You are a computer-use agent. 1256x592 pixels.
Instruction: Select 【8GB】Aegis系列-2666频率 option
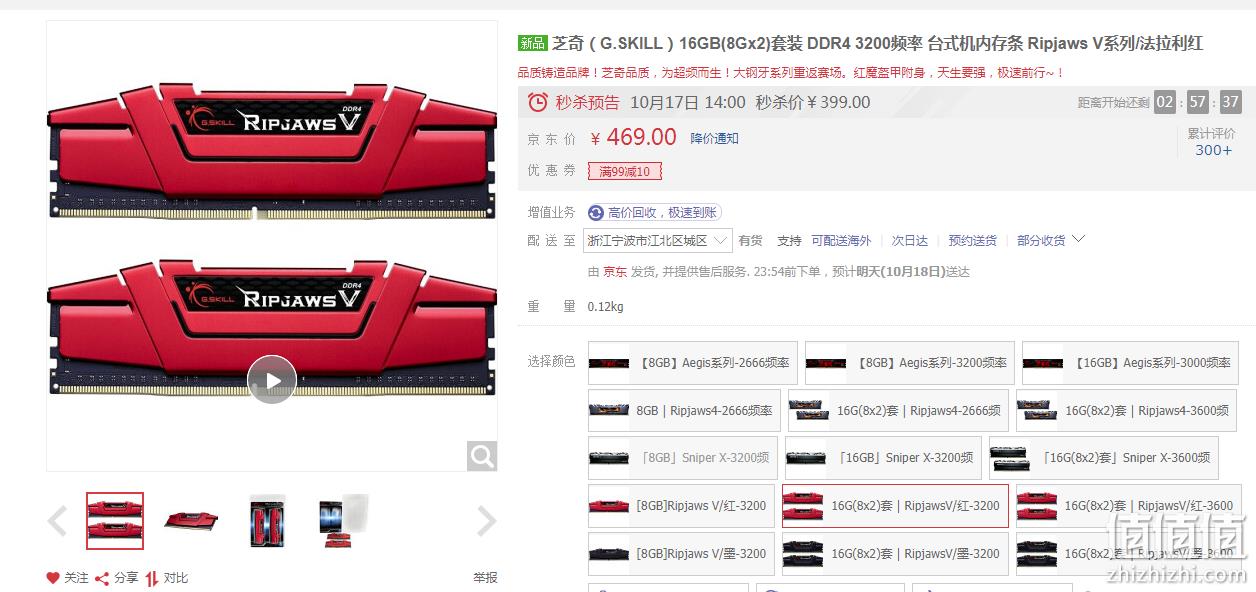tap(693, 363)
